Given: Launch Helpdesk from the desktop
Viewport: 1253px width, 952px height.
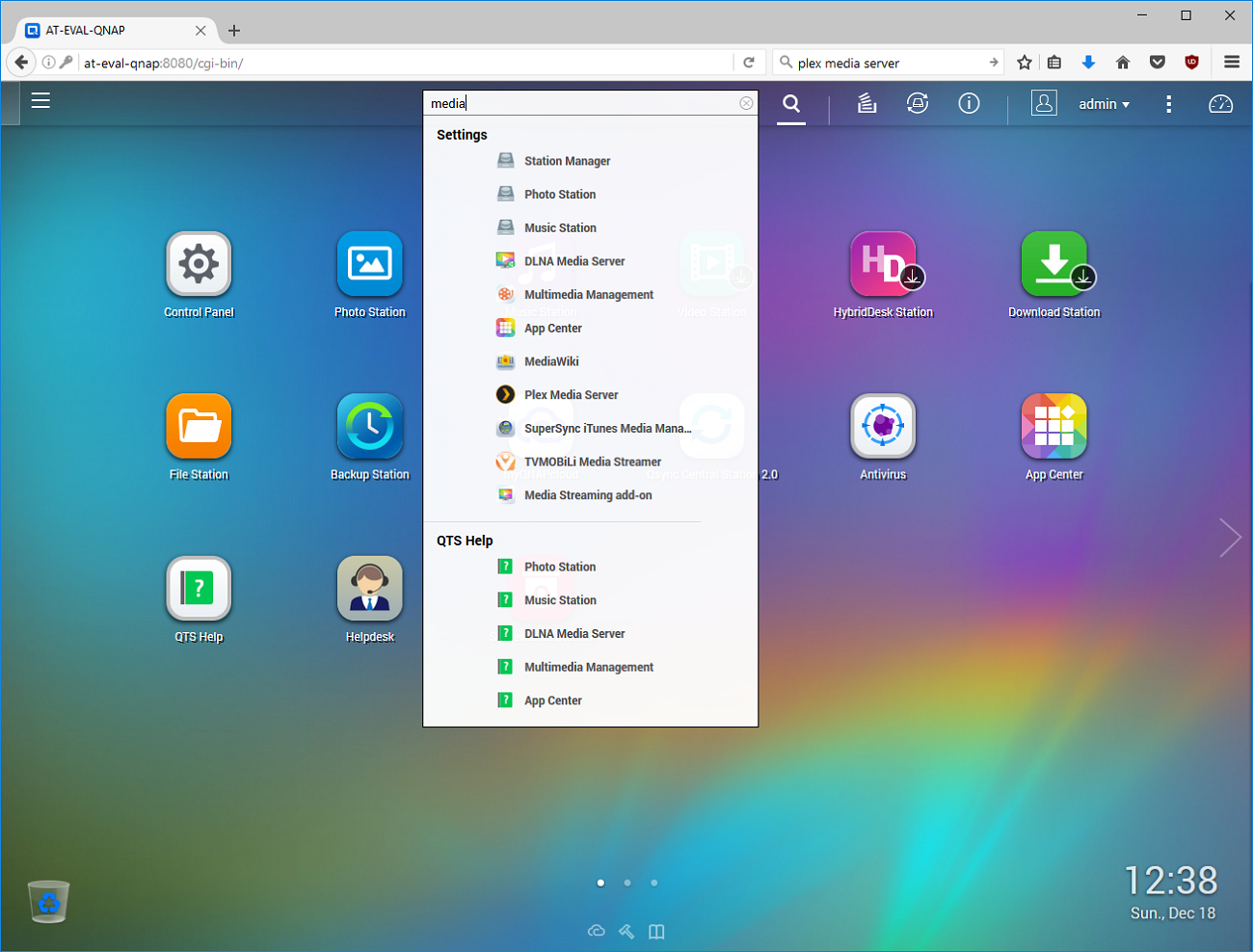Looking at the screenshot, I should 370,588.
